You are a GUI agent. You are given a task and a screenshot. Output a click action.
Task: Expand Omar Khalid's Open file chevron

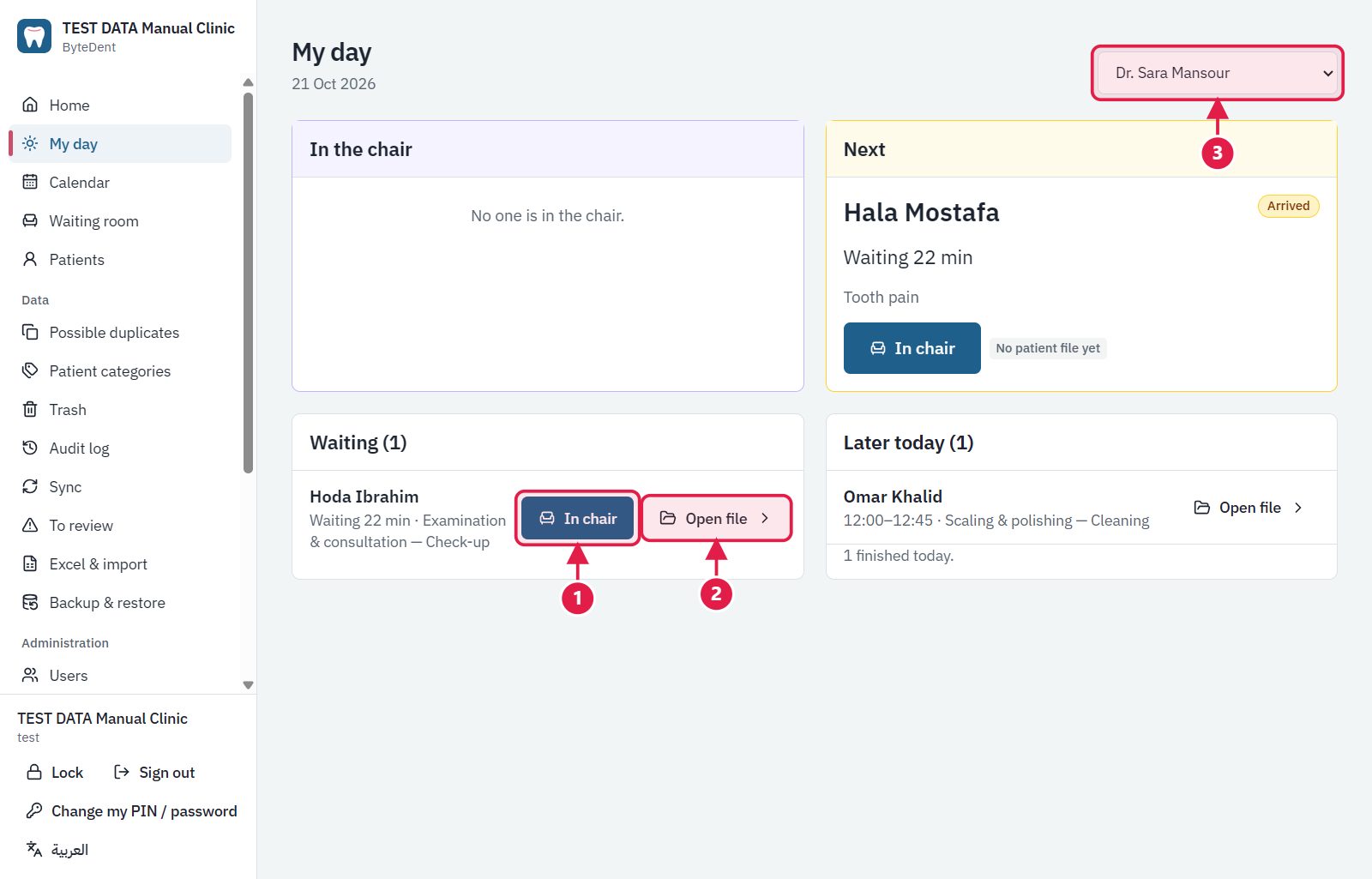(1298, 508)
